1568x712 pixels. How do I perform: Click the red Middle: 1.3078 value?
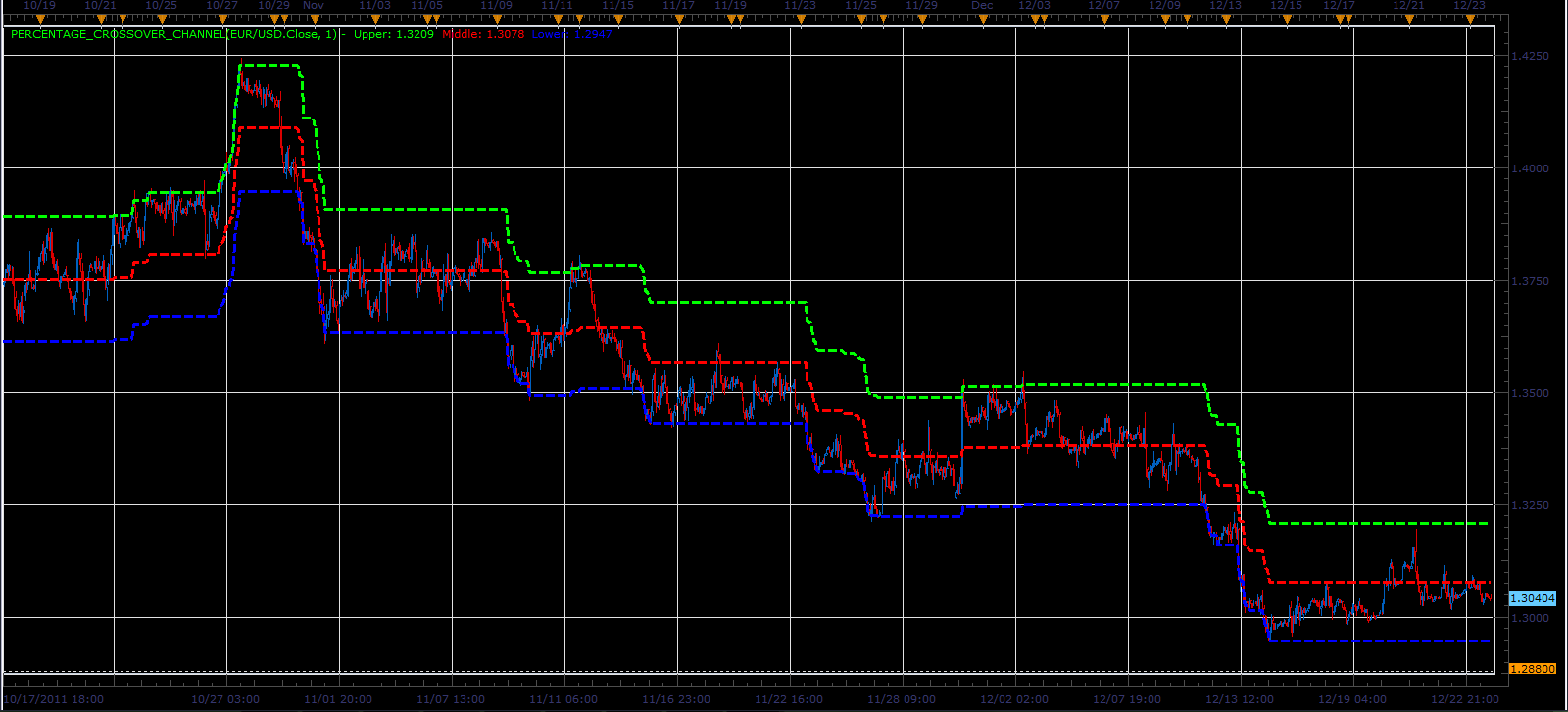(483, 34)
